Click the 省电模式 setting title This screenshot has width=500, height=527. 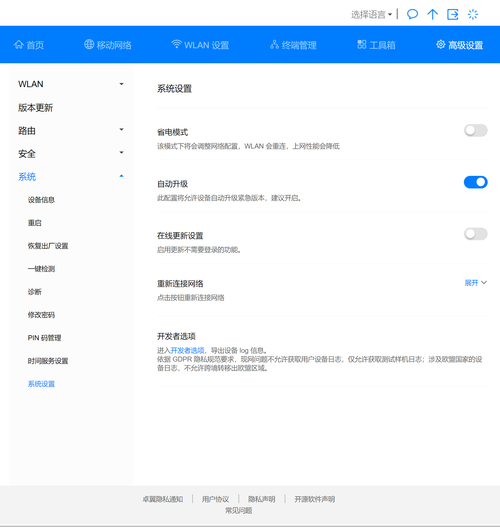(172, 132)
